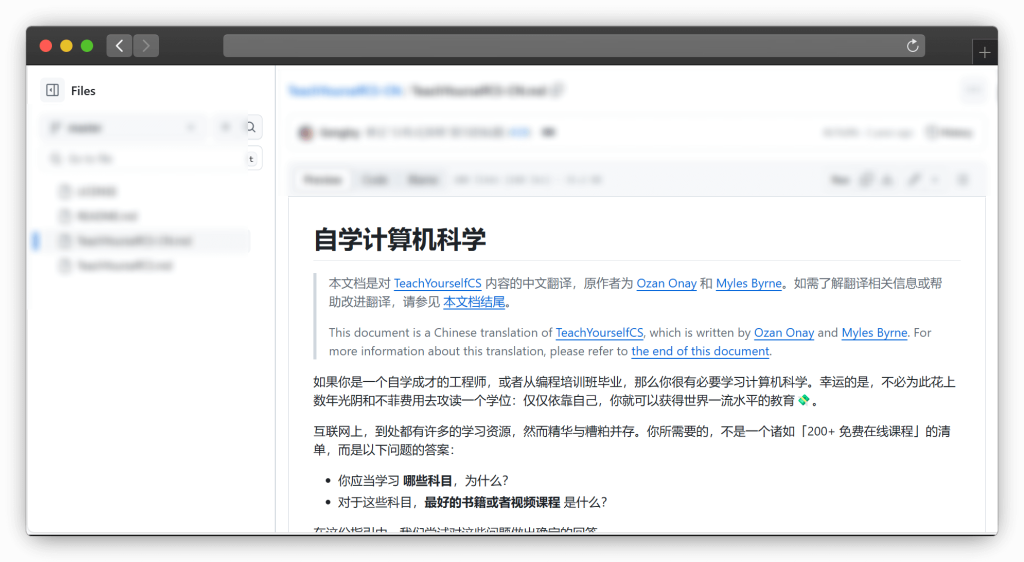This screenshot has height=562, width=1024.
Task: Close the window with the red button
Action: 46,46
